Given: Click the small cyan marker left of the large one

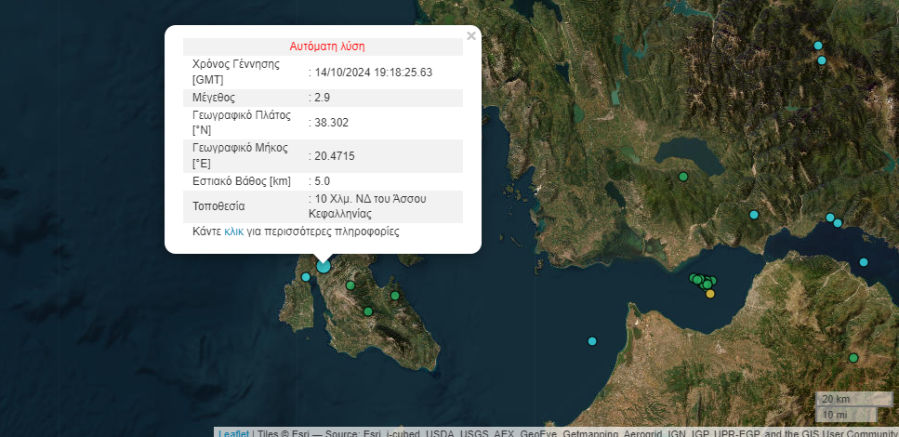Looking at the screenshot, I should tap(305, 277).
